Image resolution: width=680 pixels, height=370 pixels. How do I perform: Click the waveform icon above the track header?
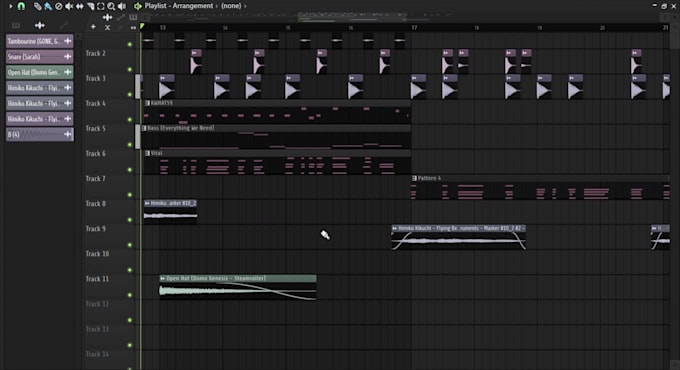coord(107,17)
